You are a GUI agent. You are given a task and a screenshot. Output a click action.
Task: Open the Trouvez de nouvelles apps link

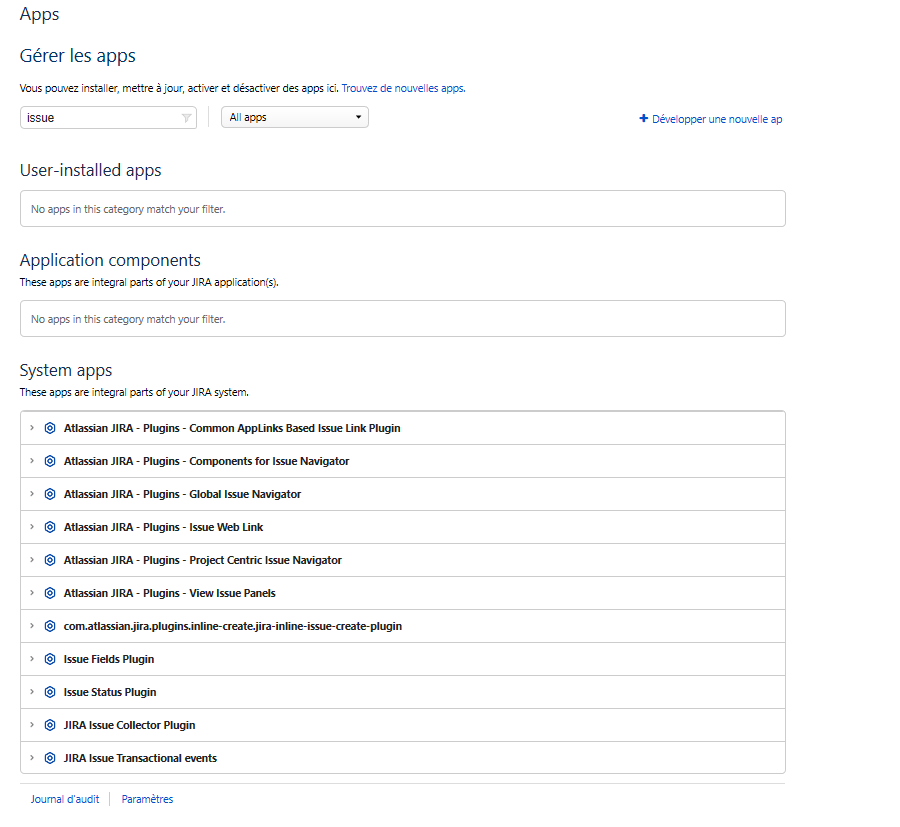click(404, 88)
